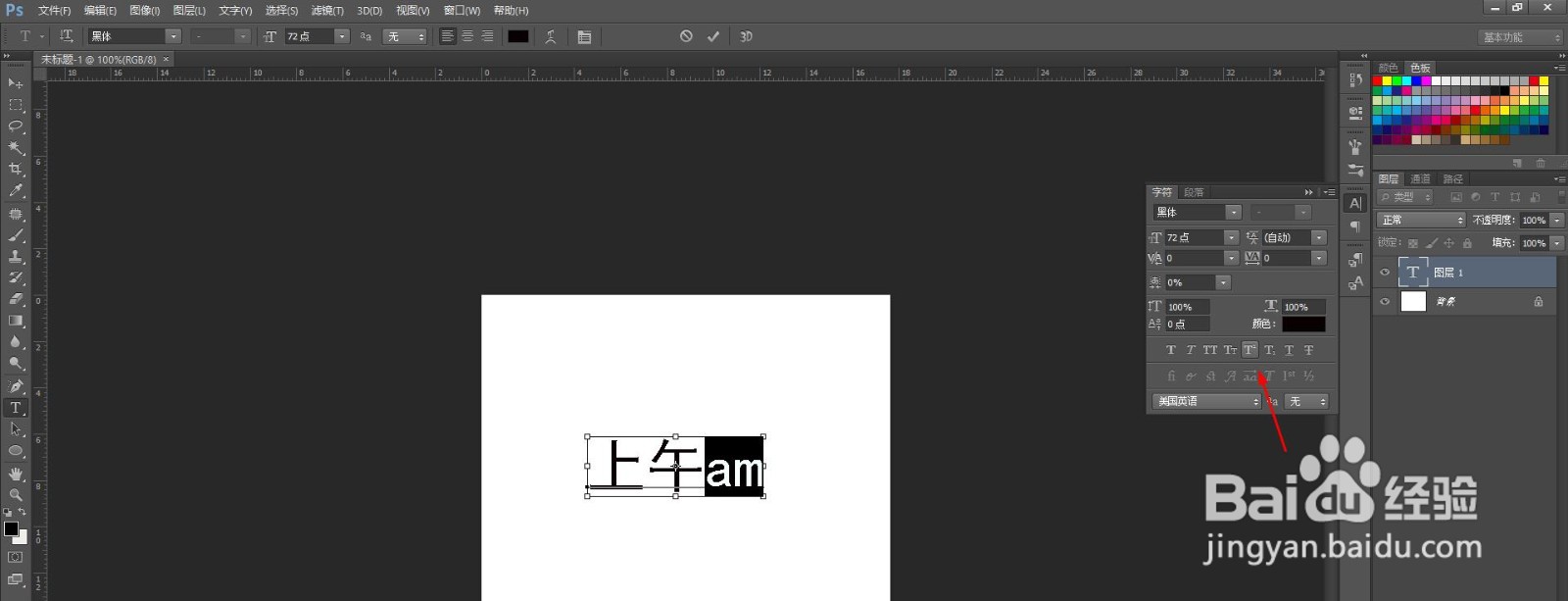Viewport: 1568px width, 601px height.
Task: Switch to the 段落 tab
Action: click(x=1194, y=192)
